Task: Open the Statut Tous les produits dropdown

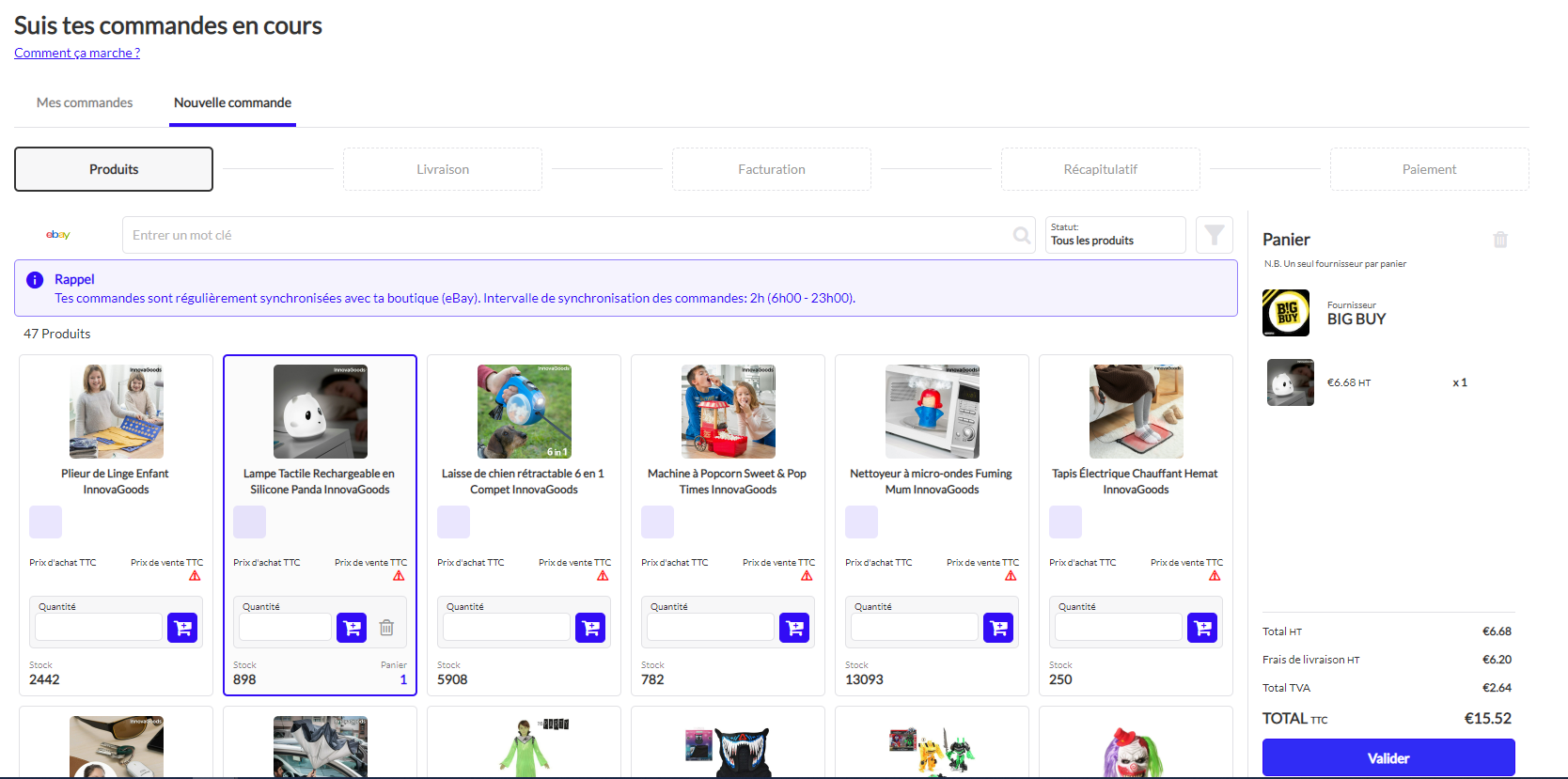Action: click(1115, 235)
